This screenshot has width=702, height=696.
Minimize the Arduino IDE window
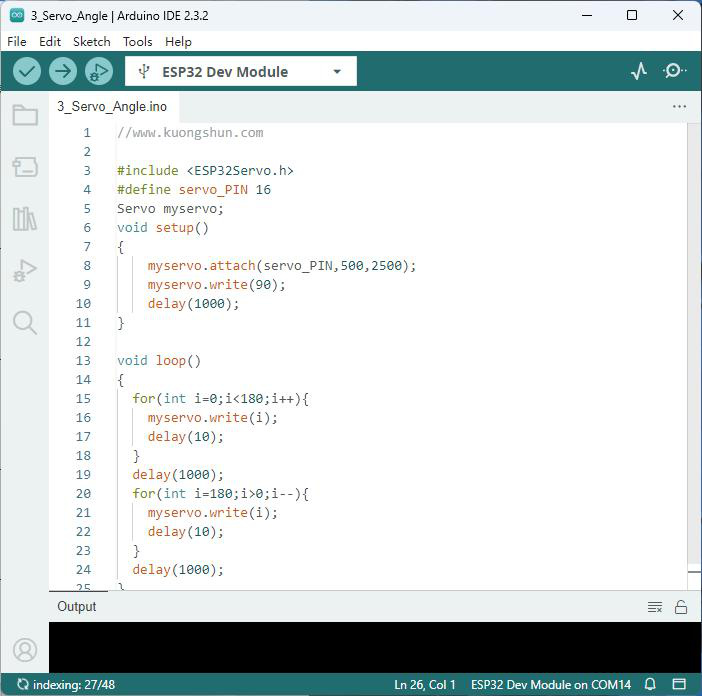click(x=587, y=15)
